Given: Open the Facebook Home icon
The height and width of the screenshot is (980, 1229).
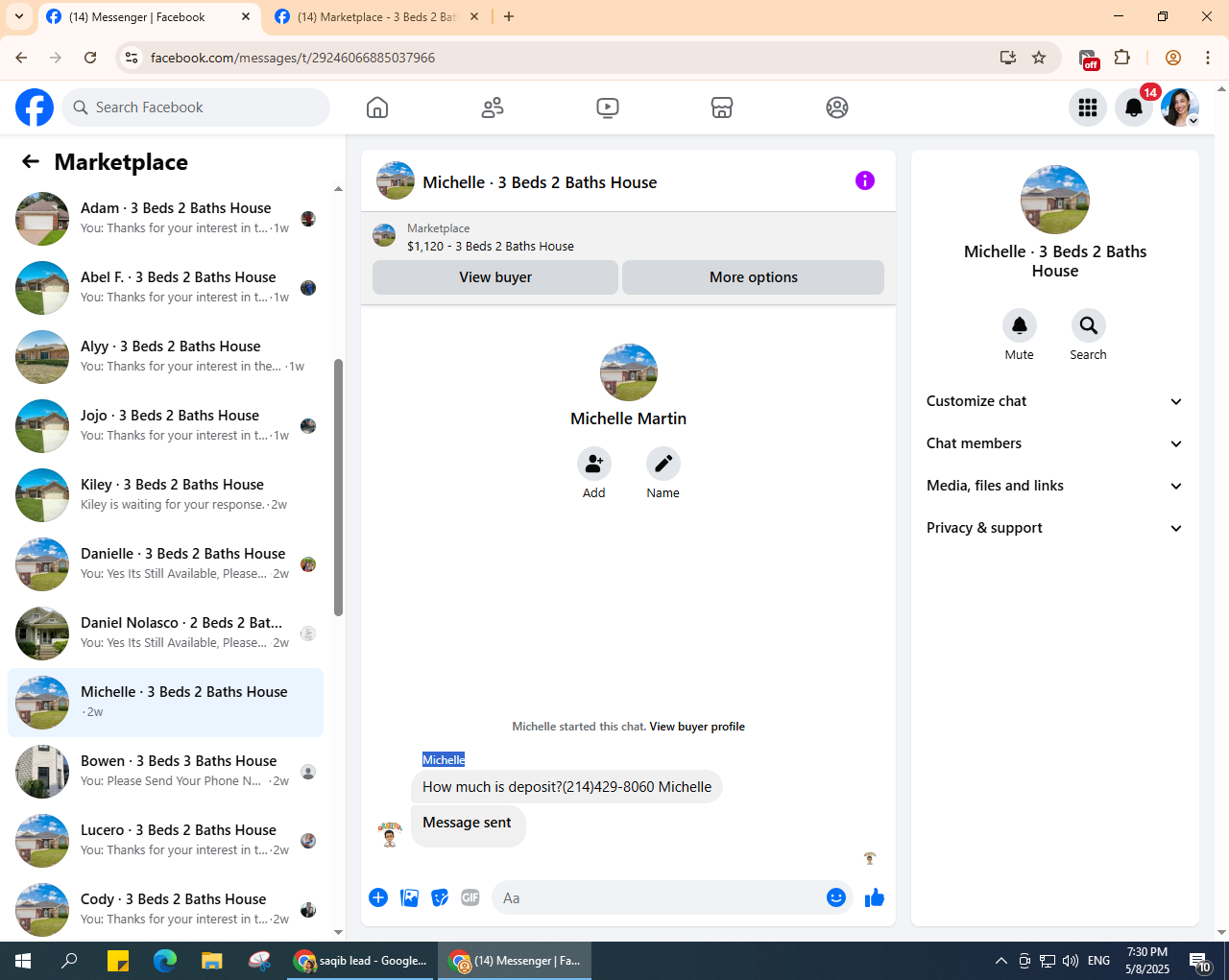Looking at the screenshot, I should coord(377,108).
